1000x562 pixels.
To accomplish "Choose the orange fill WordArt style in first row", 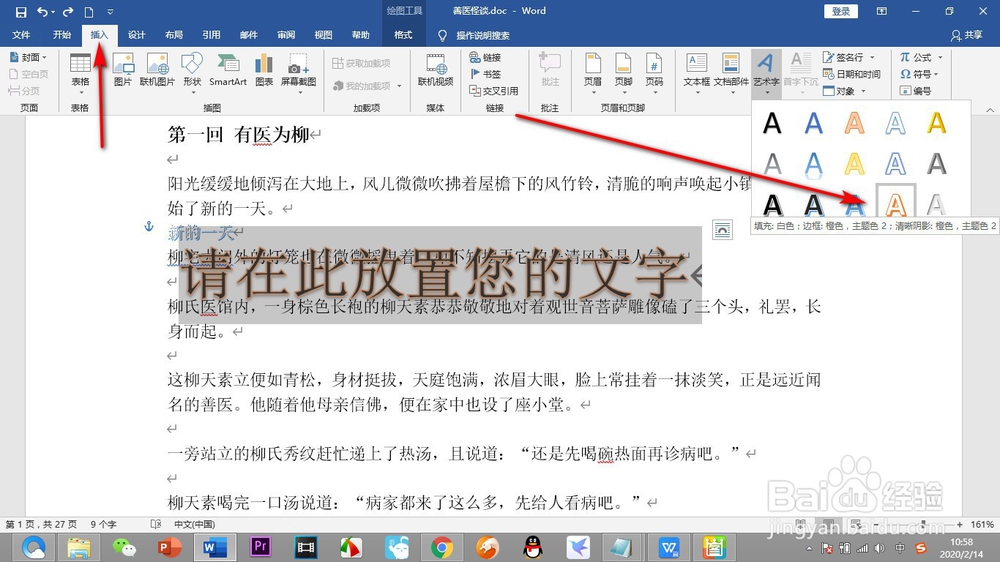I will pyautogui.click(x=854, y=122).
